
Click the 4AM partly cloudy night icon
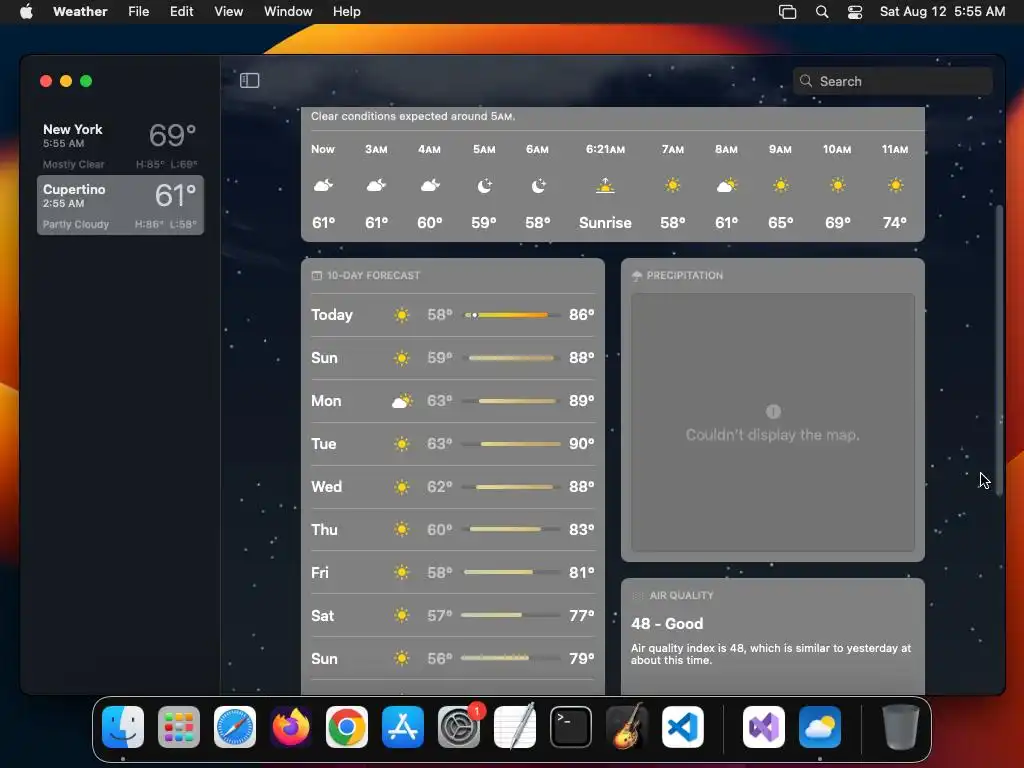[430, 186]
